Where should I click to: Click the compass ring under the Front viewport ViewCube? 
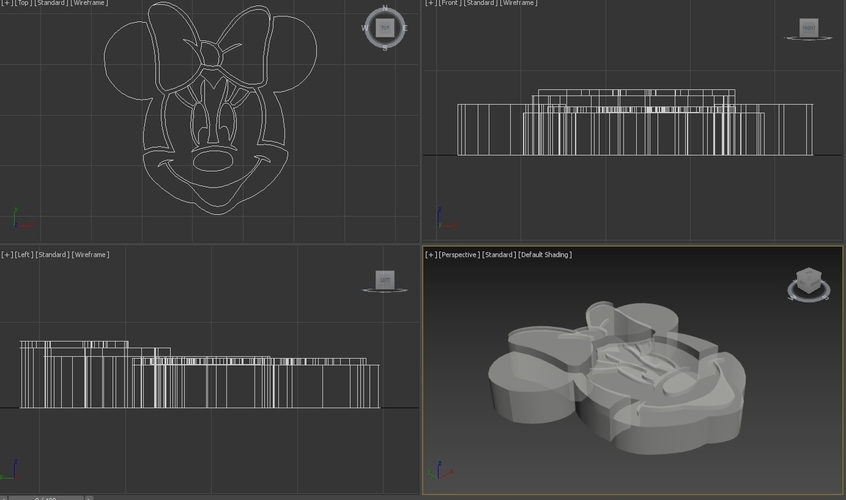tap(808, 38)
